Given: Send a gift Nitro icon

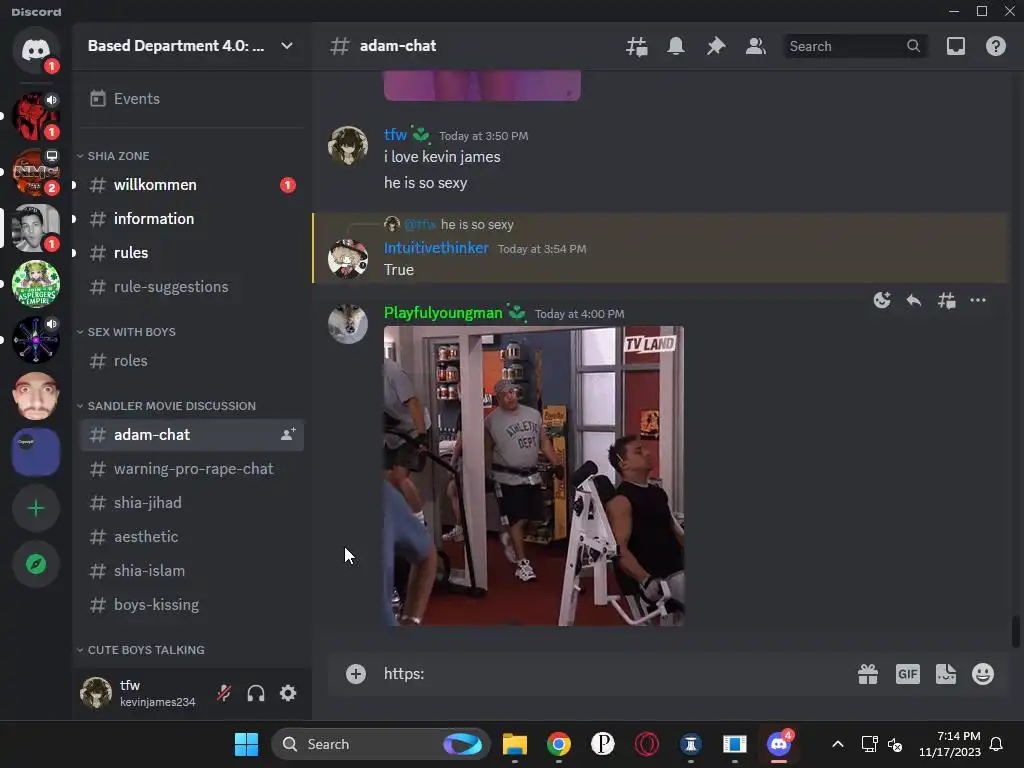Looking at the screenshot, I should pos(868,674).
